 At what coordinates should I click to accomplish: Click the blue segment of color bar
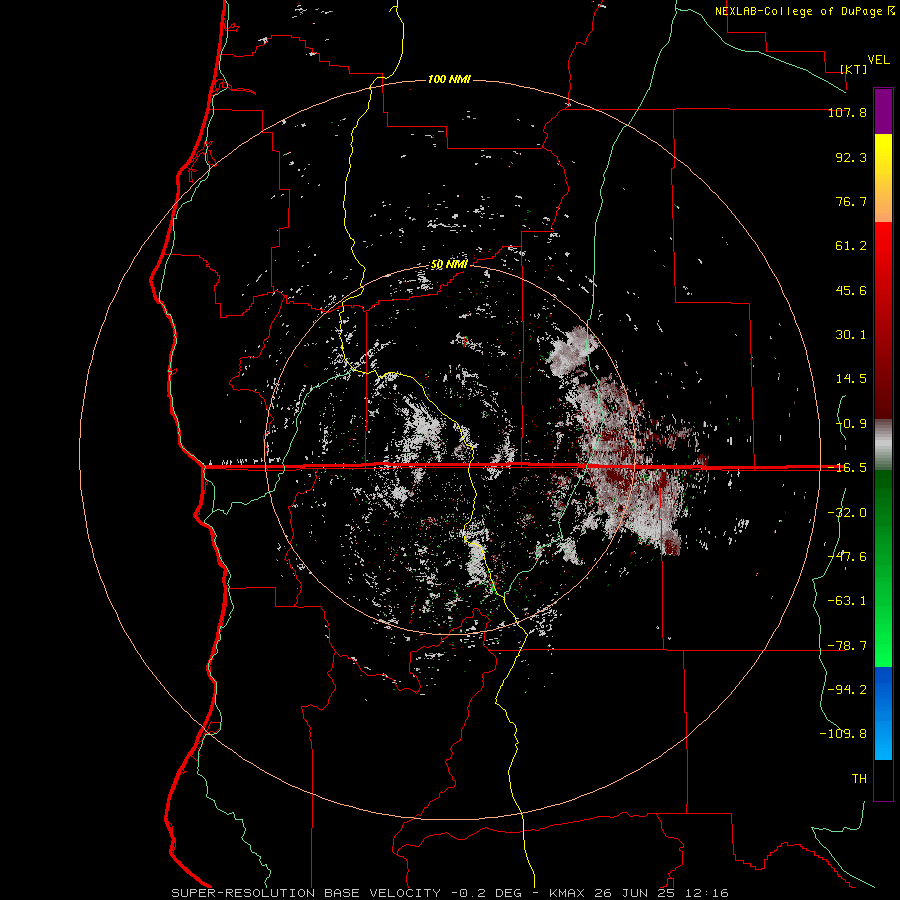click(883, 713)
